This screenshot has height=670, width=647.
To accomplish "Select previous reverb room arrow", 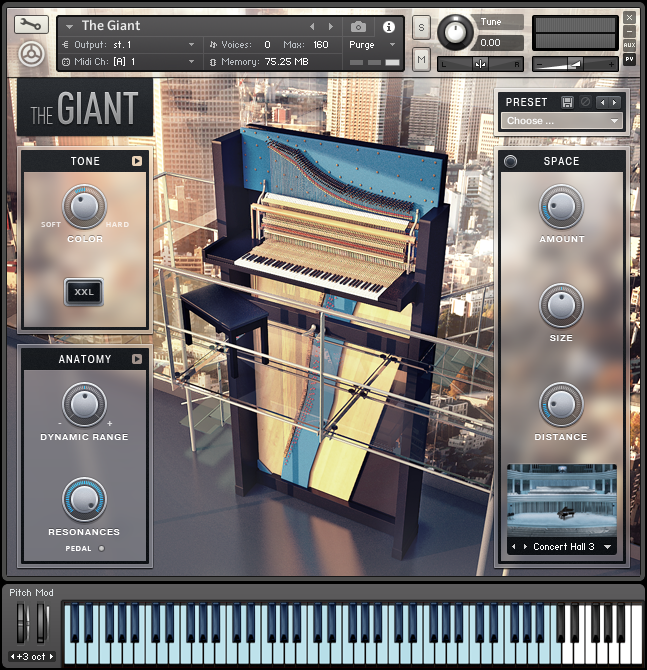I will pyautogui.click(x=514, y=547).
